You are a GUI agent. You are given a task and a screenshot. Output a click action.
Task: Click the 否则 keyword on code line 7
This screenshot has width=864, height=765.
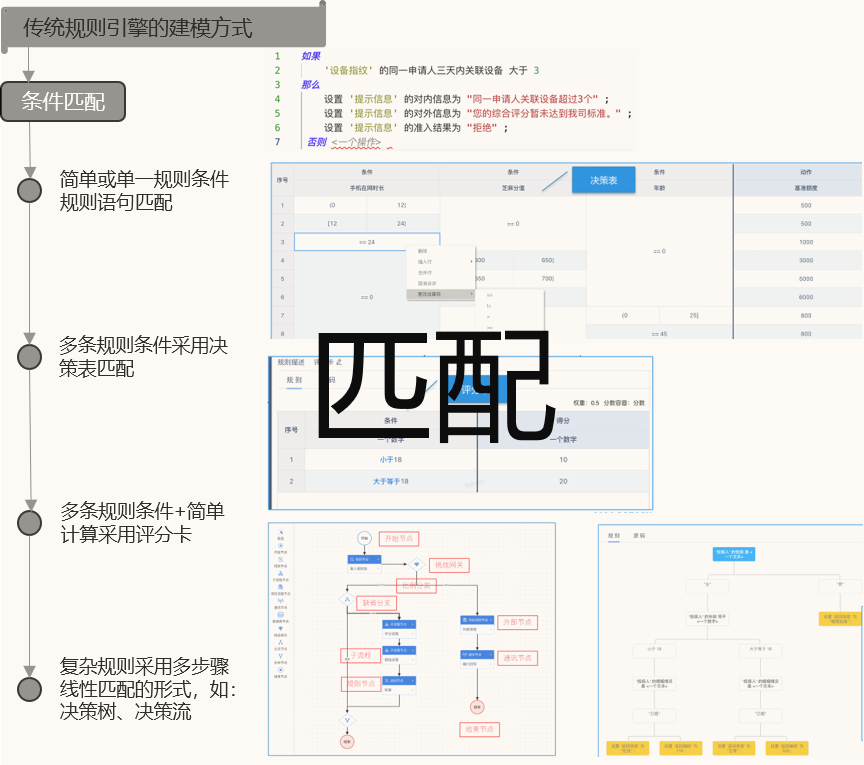[x=317, y=142]
